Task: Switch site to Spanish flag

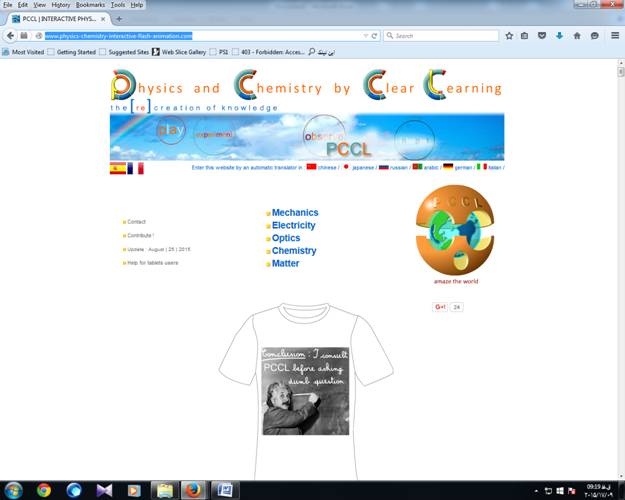Action: (118, 168)
